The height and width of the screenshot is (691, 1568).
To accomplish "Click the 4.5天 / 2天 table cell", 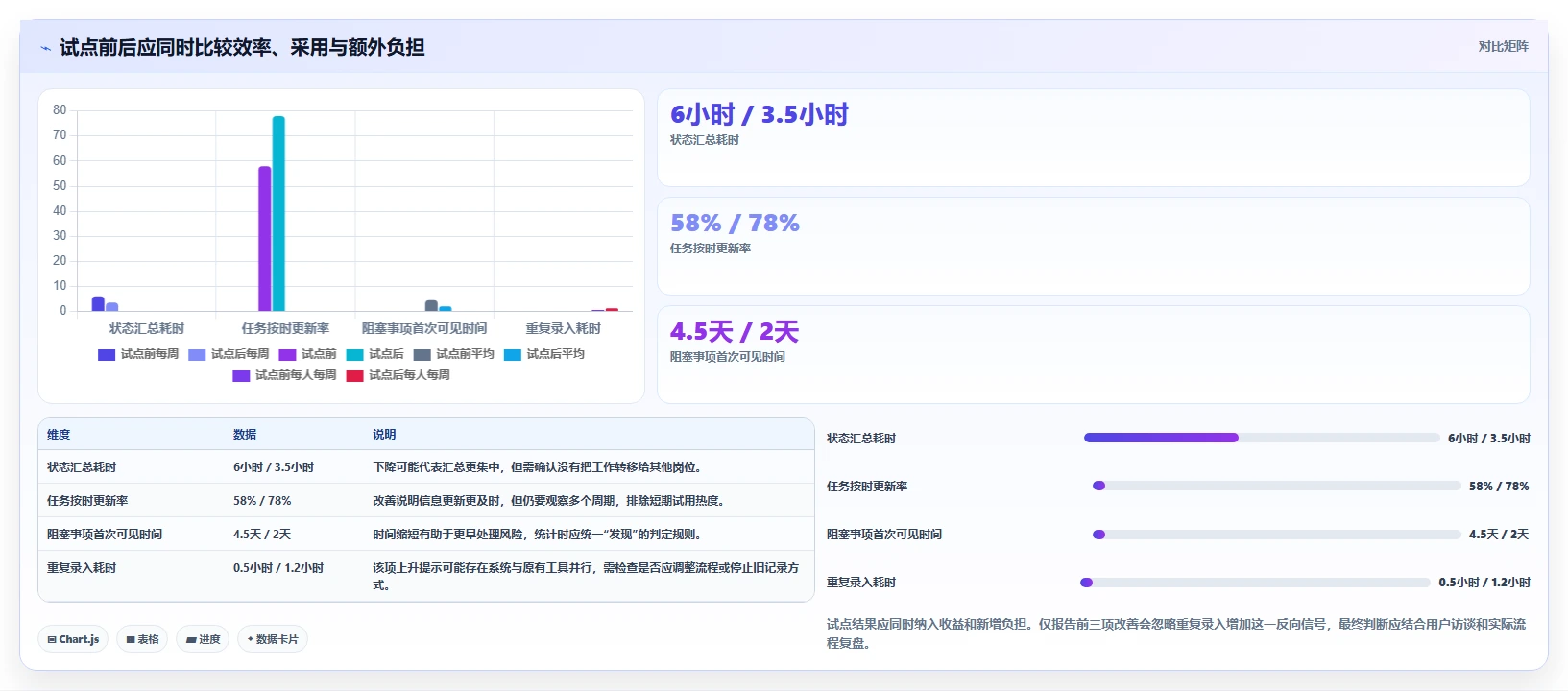I will [x=262, y=535].
